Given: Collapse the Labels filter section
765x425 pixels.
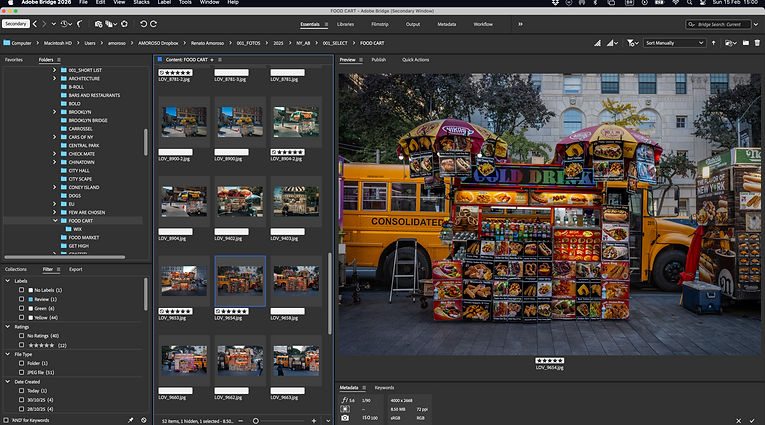Looking at the screenshot, I should coord(7,281).
